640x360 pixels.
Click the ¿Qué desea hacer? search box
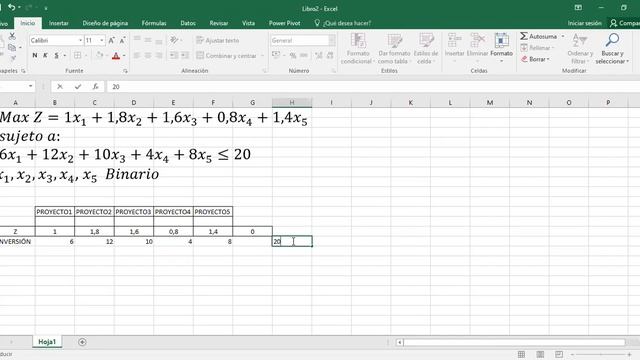tap(343, 23)
